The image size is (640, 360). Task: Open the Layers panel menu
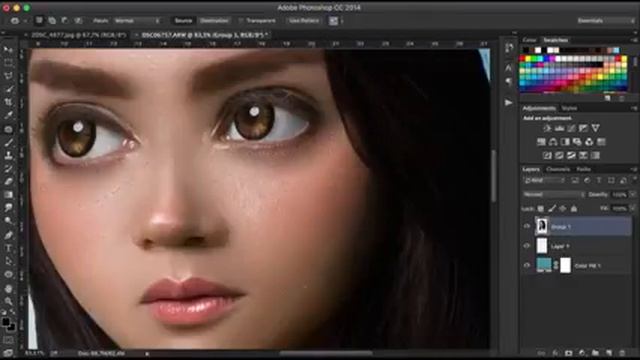click(x=634, y=169)
